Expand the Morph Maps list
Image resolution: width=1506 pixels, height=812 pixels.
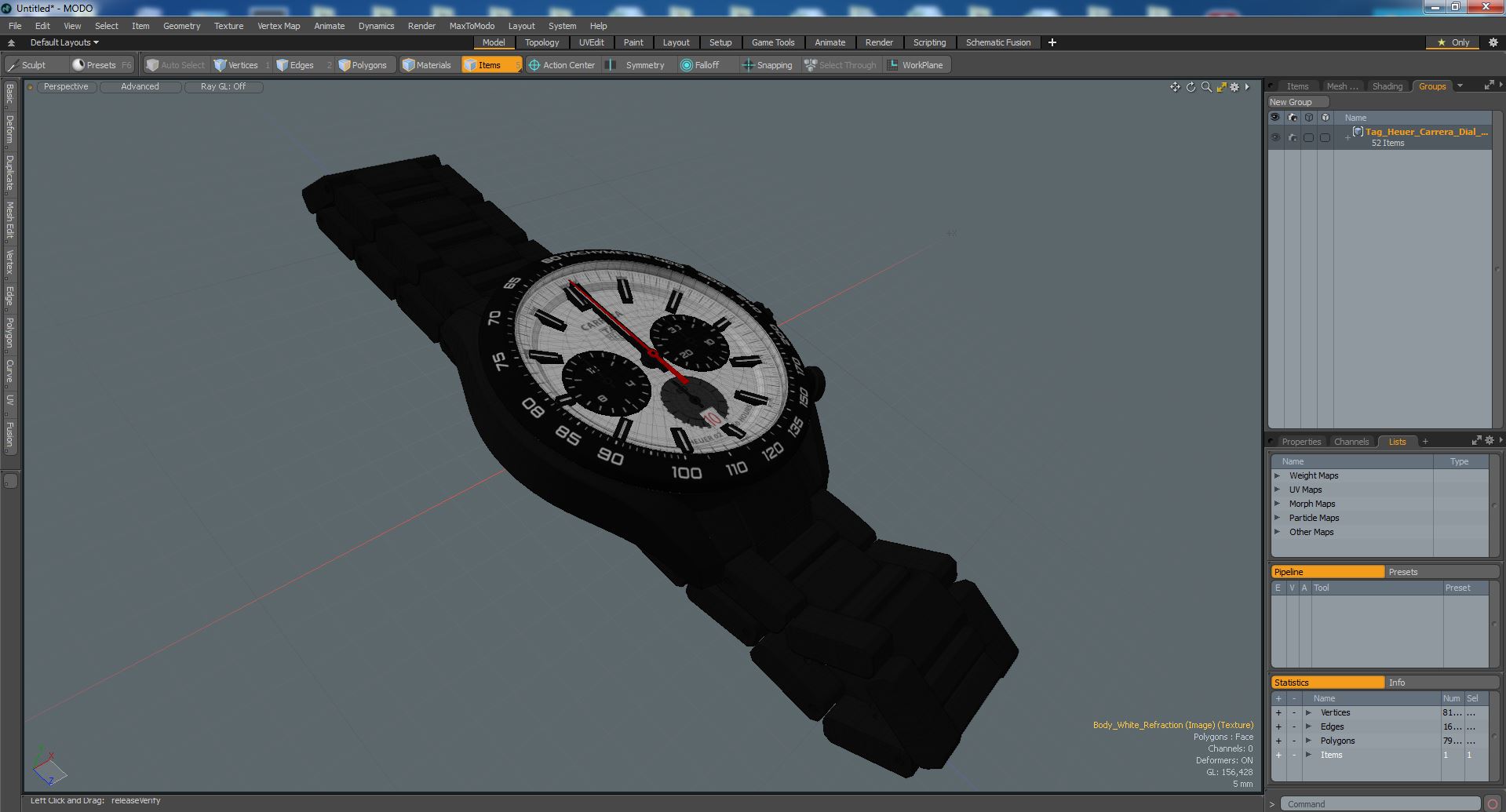[1277, 504]
